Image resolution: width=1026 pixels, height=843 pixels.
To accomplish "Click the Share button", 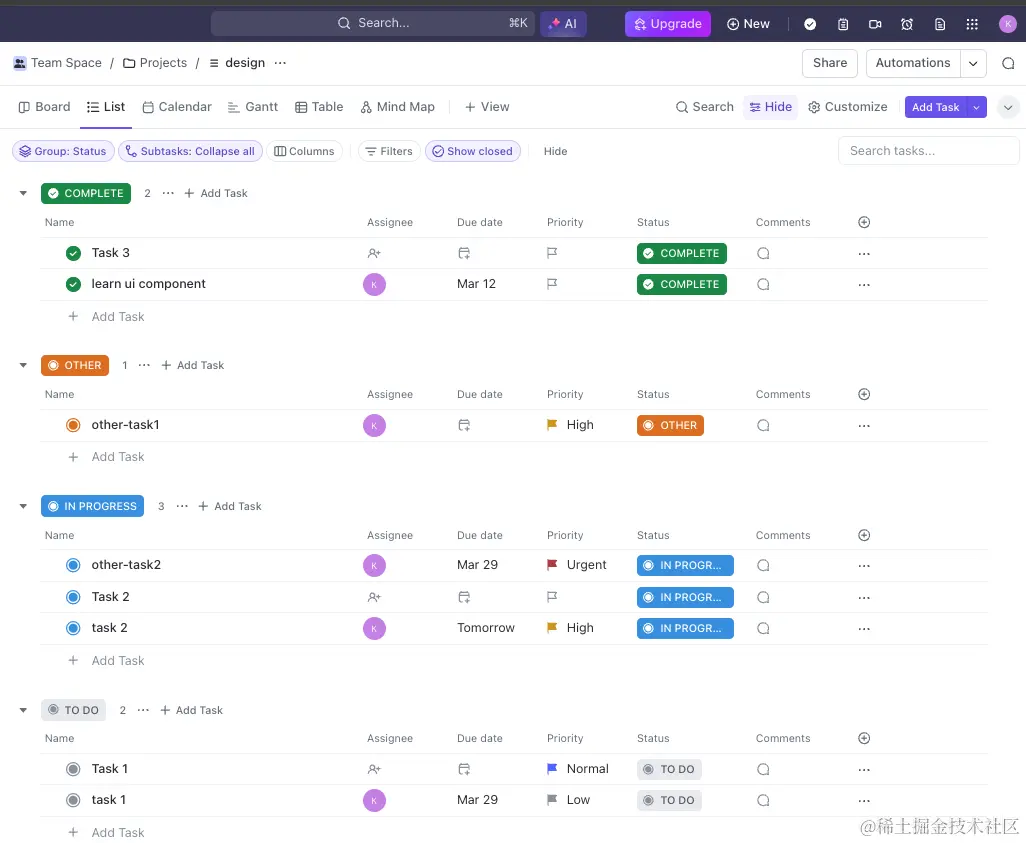I will [830, 63].
